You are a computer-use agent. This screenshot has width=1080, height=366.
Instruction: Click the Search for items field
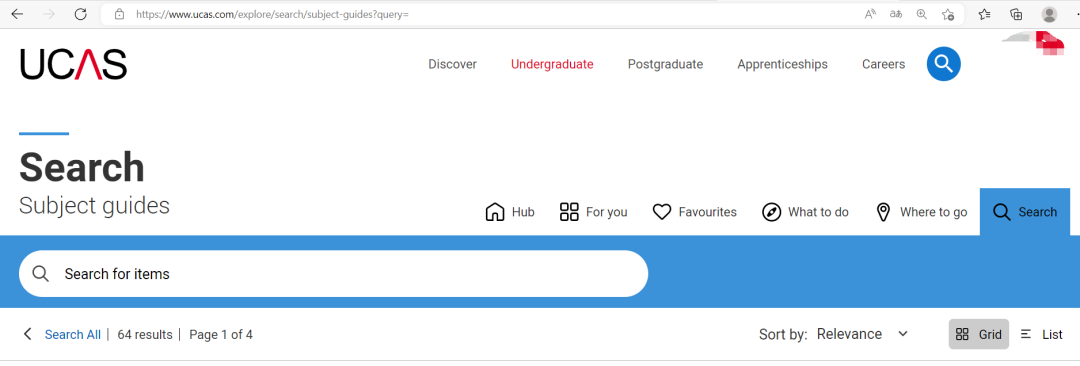pyautogui.click(x=333, y=274)
